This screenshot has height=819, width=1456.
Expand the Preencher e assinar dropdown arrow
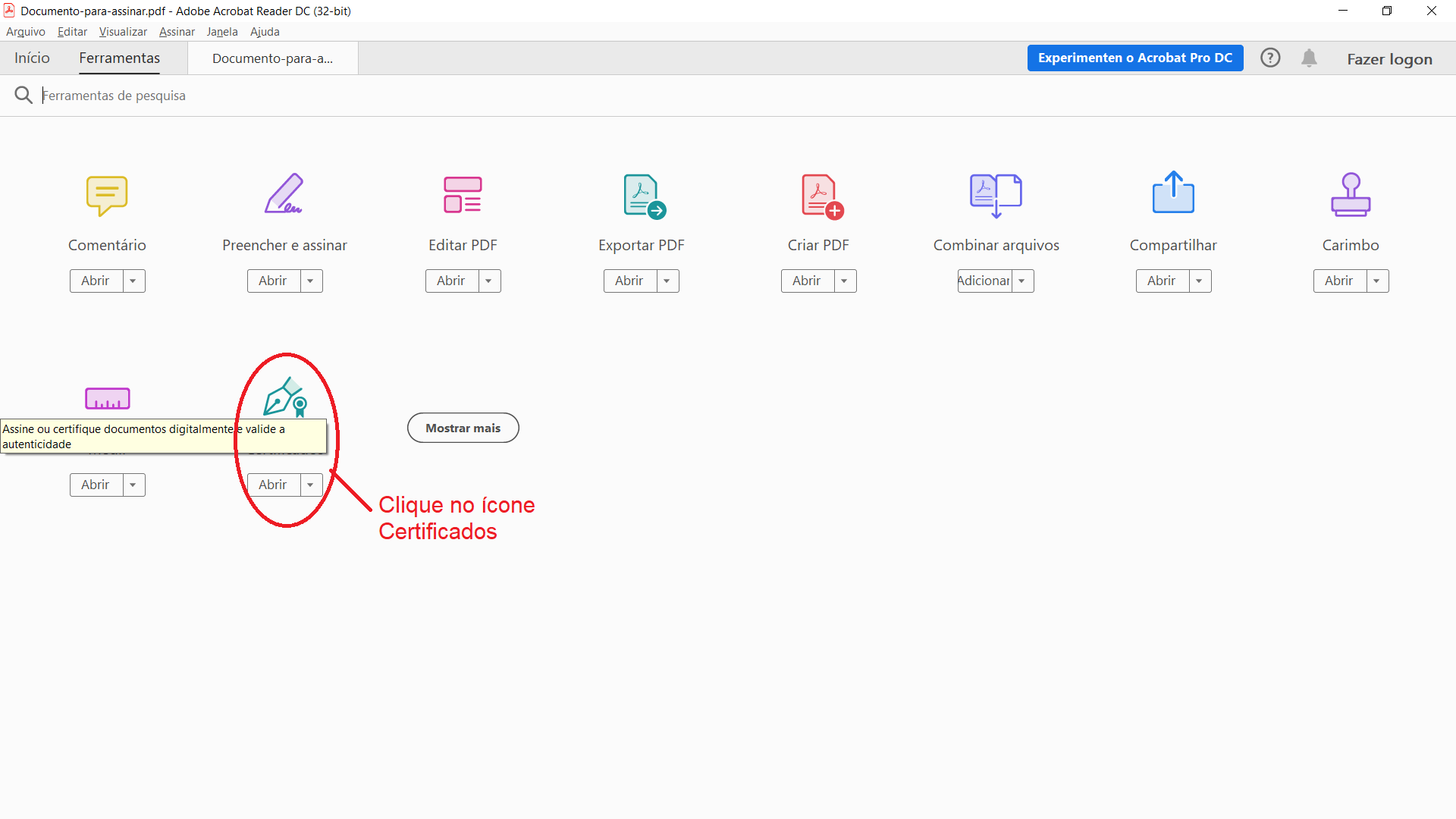click(x=311, y=281)
